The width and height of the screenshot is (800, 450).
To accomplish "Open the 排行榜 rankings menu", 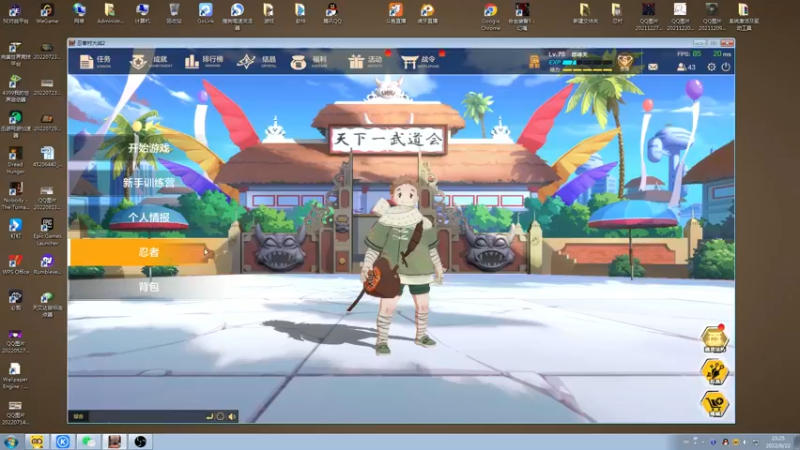I will click(204, 62).
